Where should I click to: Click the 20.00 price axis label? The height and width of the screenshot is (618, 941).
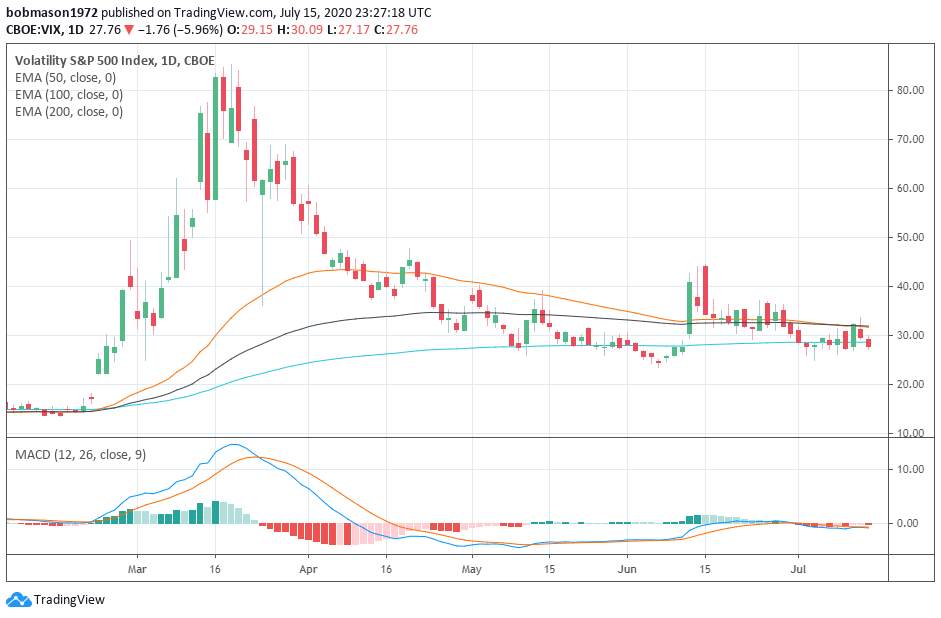(910, 384)
